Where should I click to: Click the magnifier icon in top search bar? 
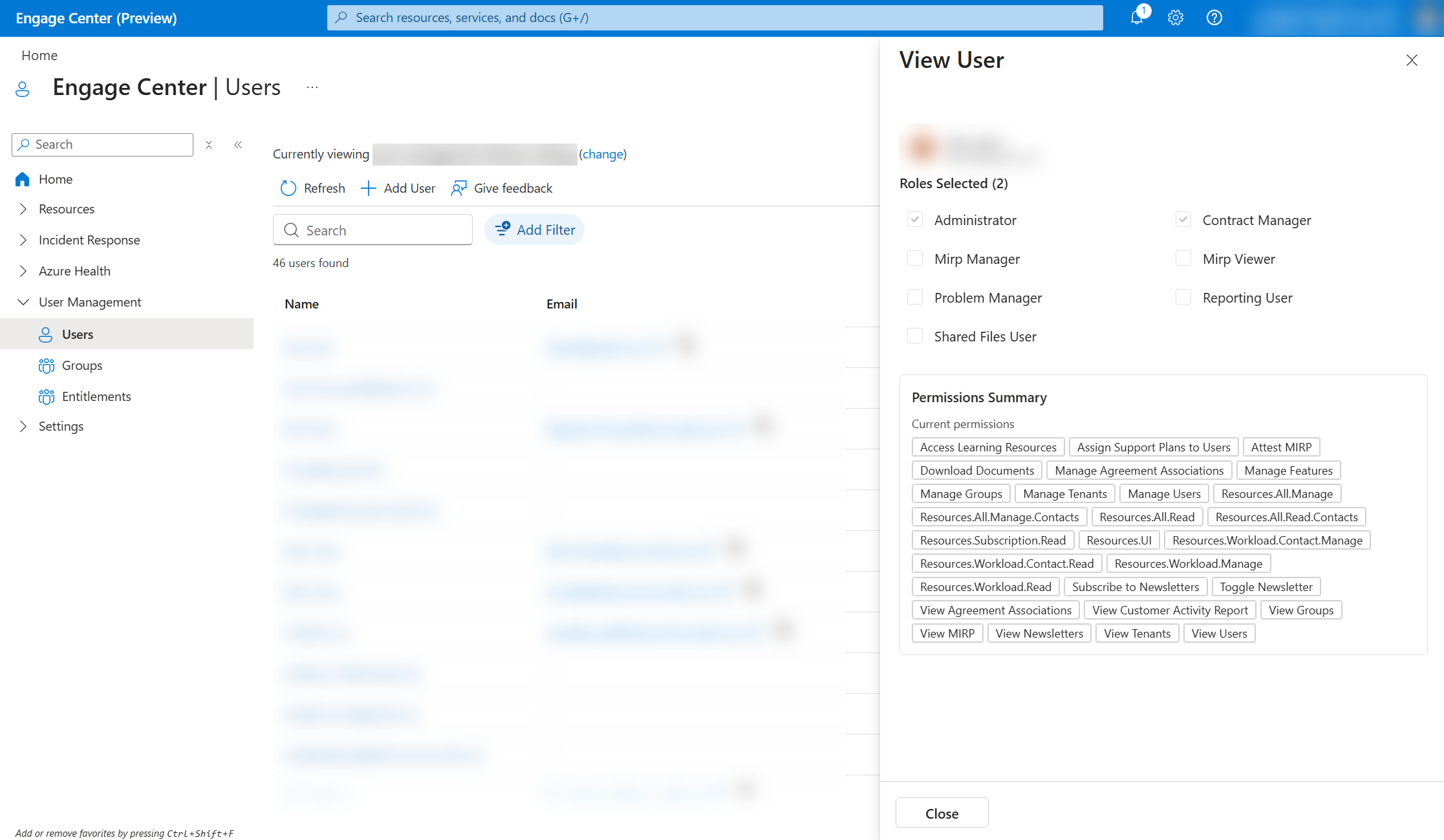[341, 17]
